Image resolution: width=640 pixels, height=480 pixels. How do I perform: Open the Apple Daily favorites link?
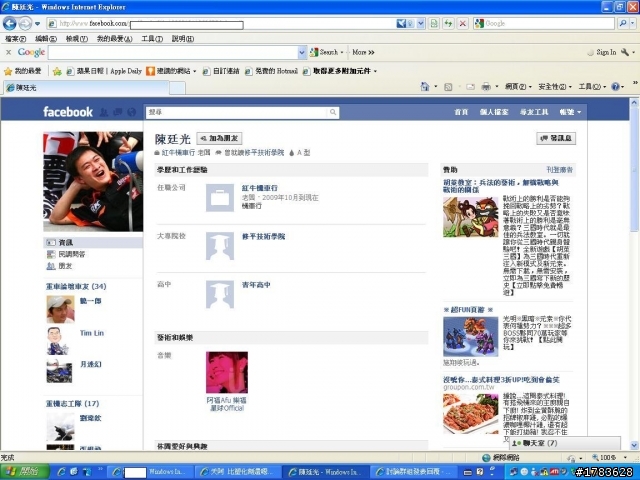click(104, 71)
